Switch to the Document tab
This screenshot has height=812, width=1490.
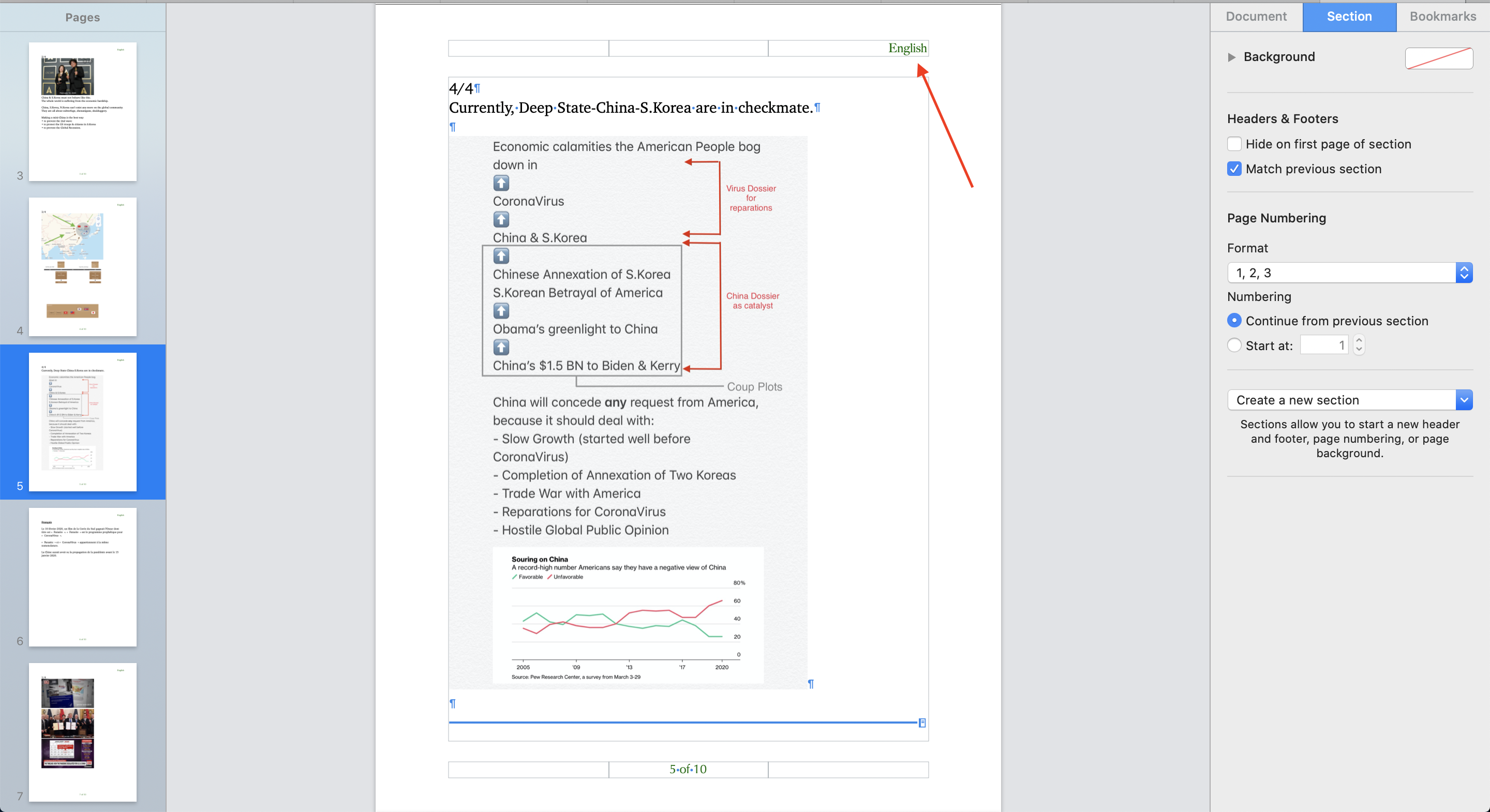[1256, 17]
